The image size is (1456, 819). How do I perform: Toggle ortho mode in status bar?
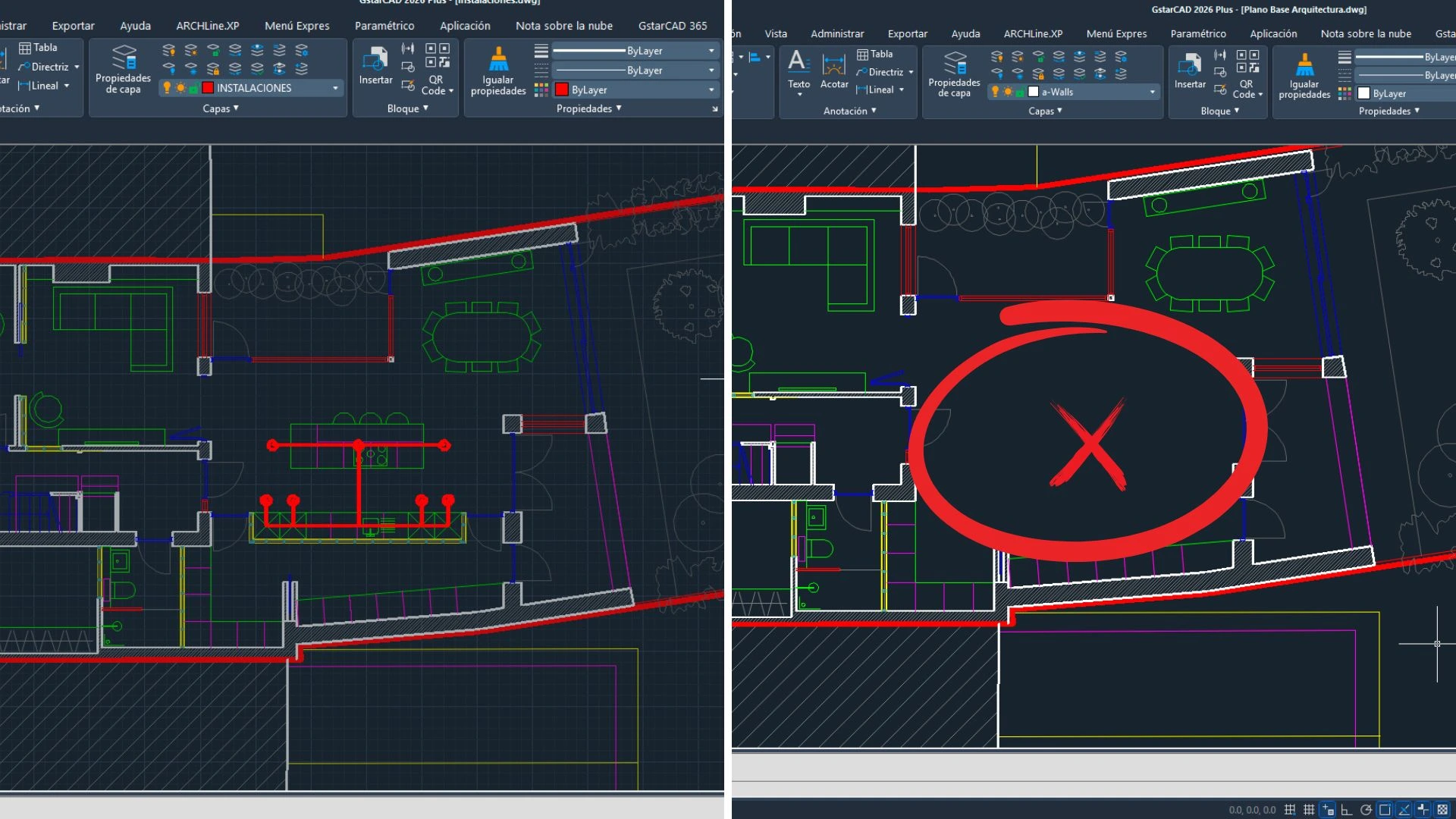tap(1347, 810)
